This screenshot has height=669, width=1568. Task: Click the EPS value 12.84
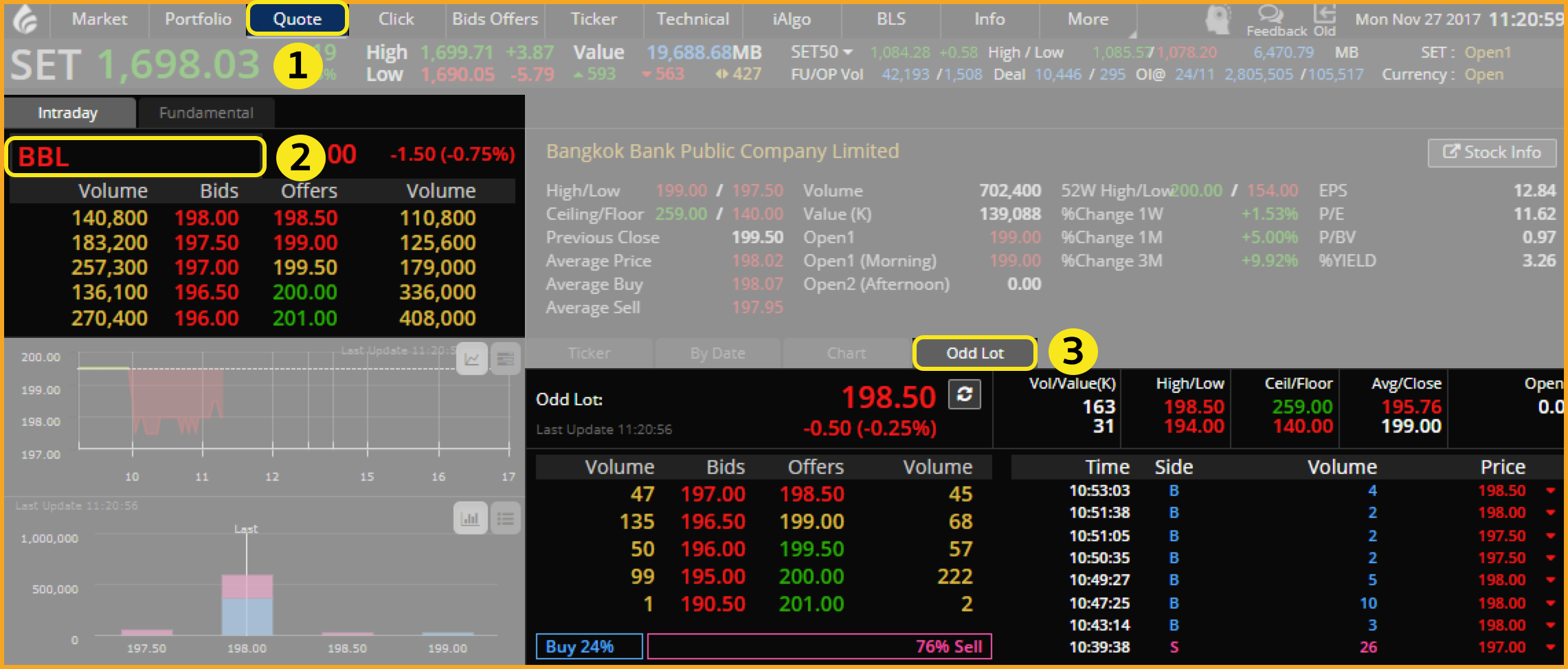point(1534,190)
